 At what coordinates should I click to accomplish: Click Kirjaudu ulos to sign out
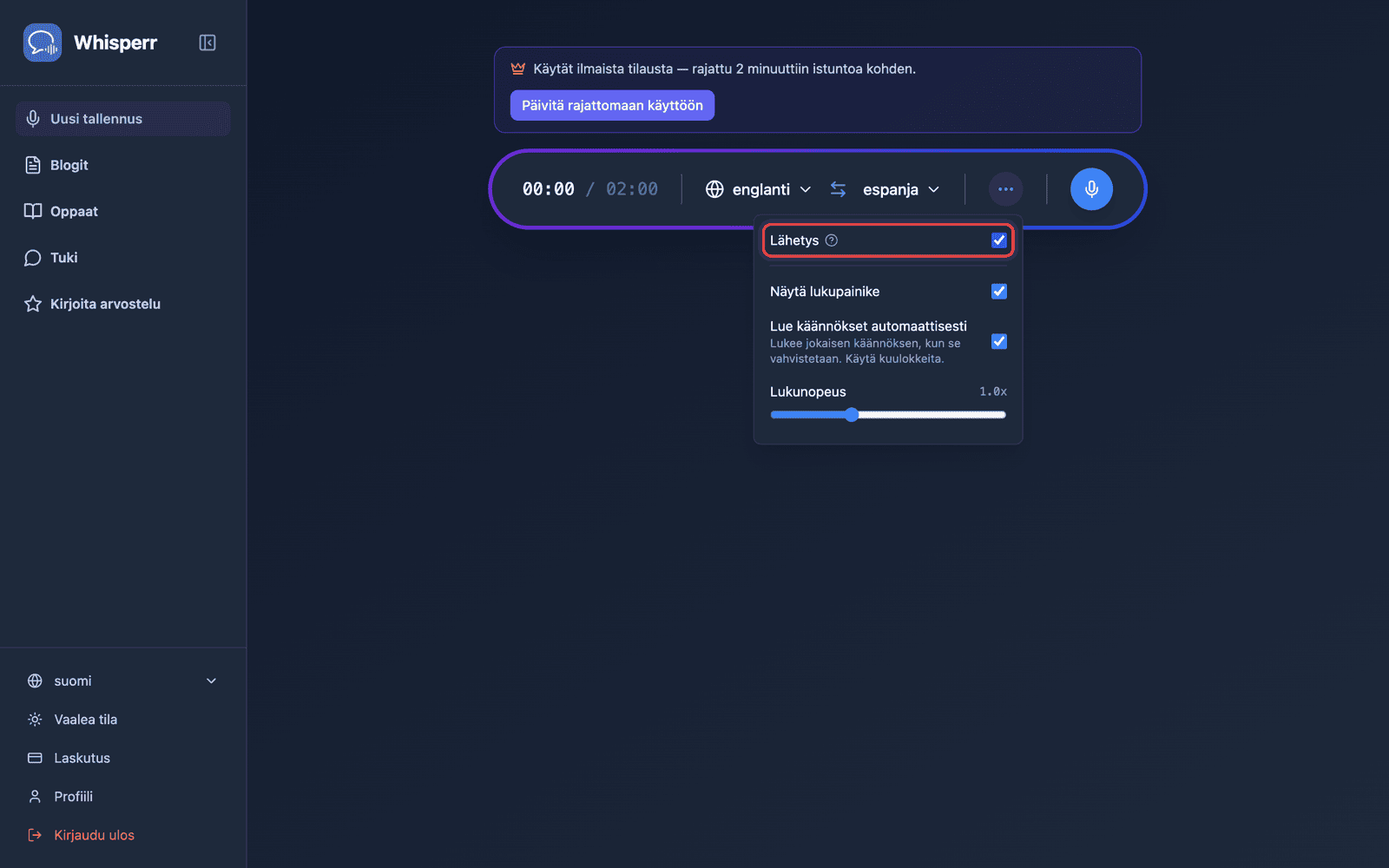[x=122, y=835]
